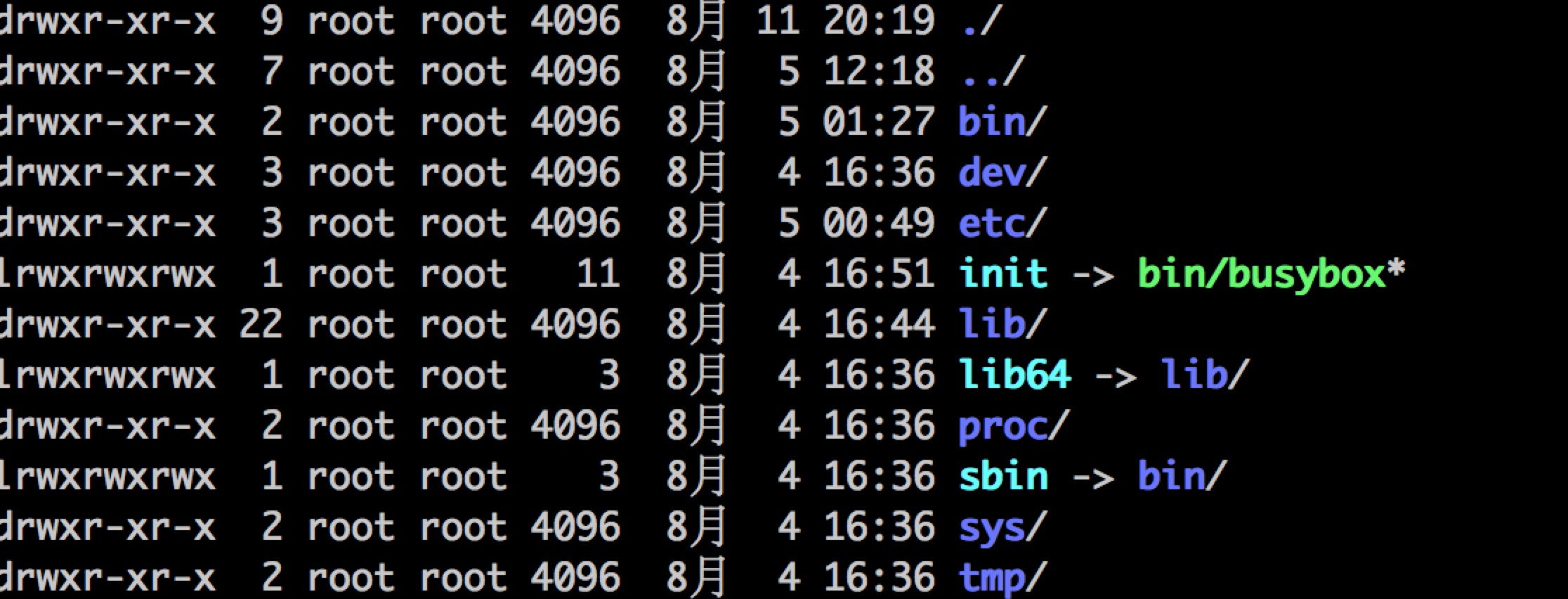The image size is (1568, 599).
Task: Select the size "11" in the init row
Action: pyautogui.click(x=598, y=273)
